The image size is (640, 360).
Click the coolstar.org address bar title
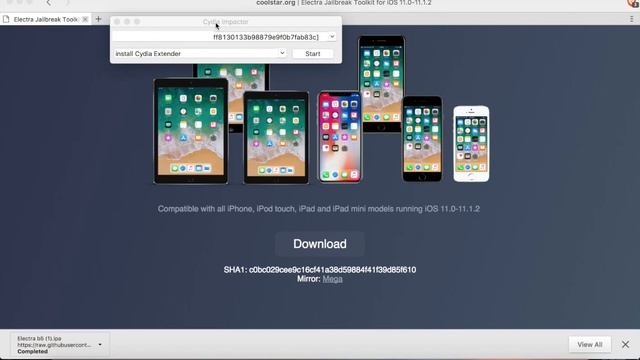[x=344, y=3]
